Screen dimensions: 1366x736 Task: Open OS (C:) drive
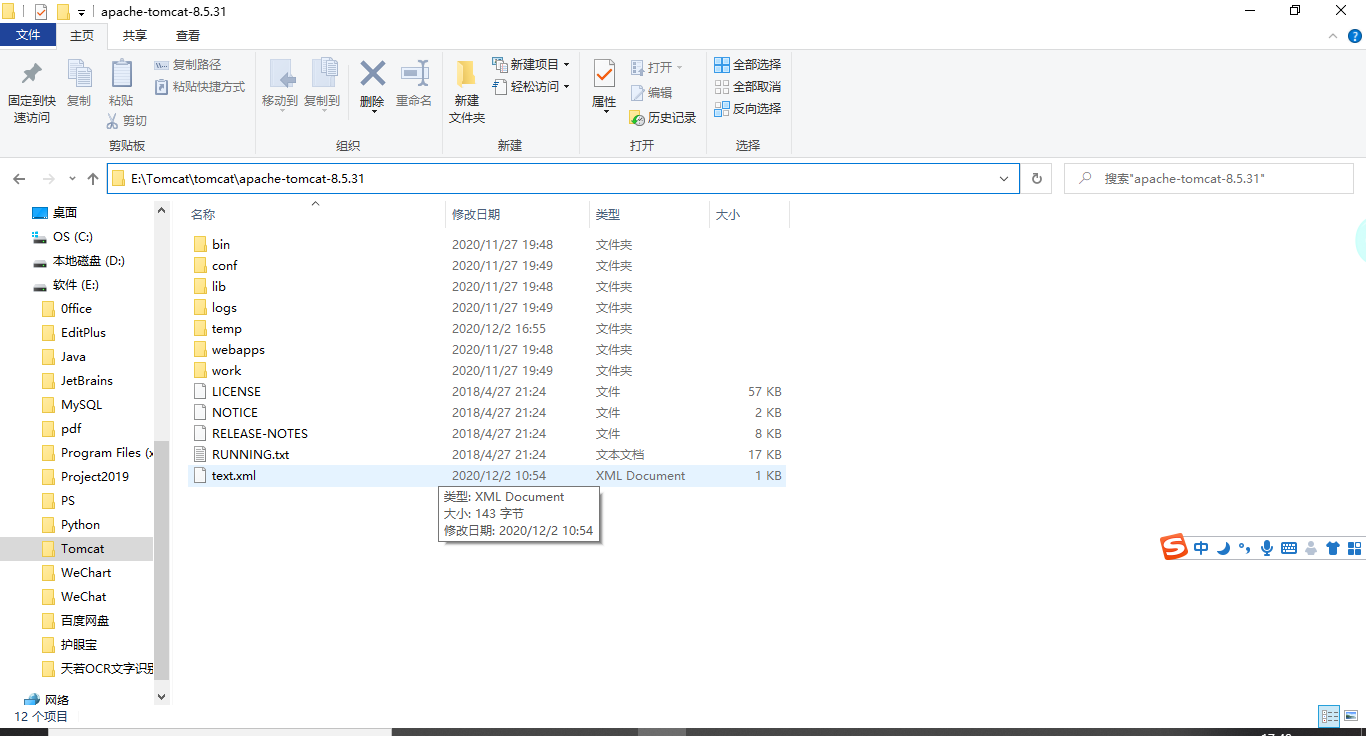[x=72, y=237]
